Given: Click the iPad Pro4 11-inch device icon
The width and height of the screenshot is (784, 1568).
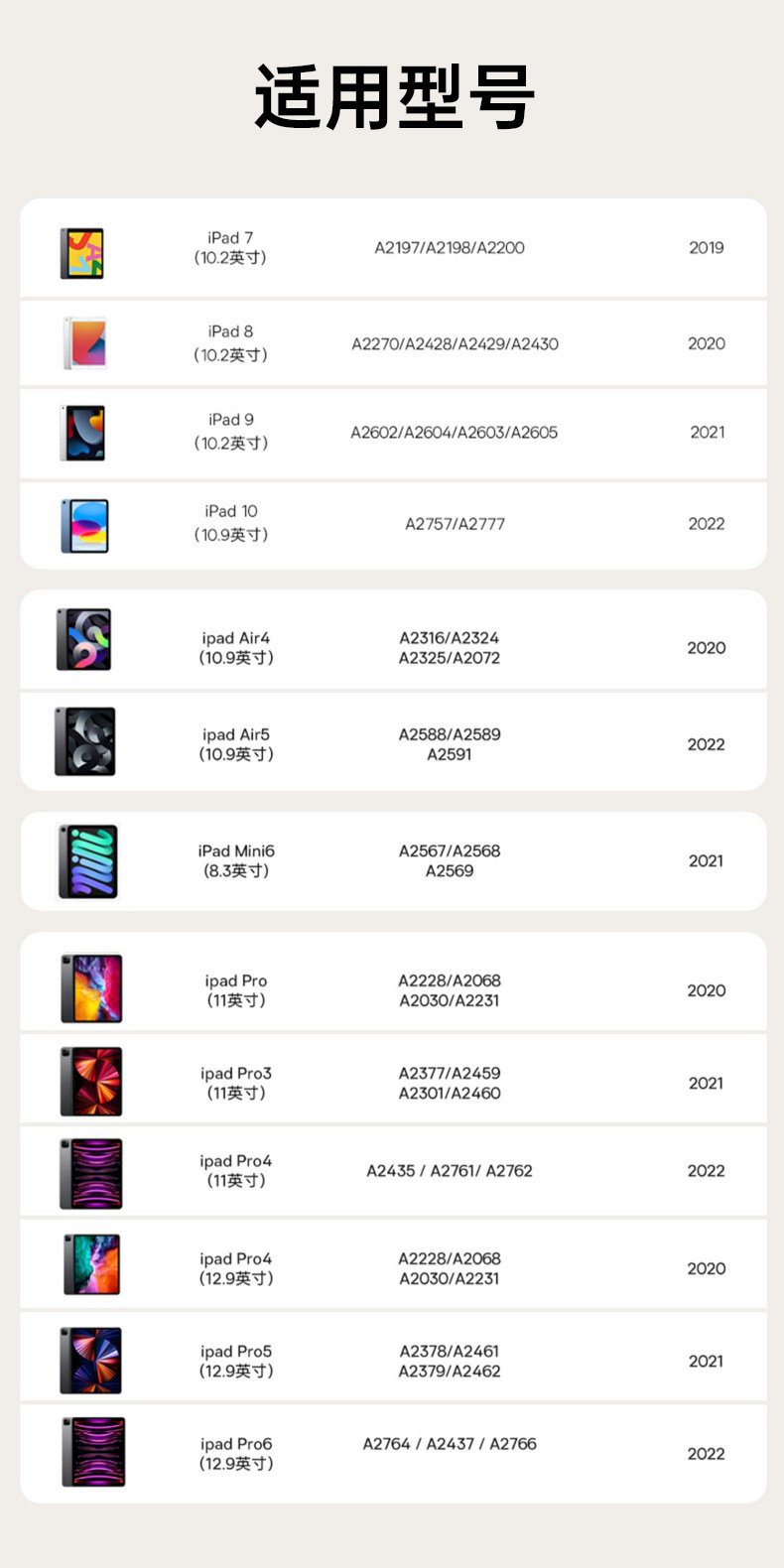Looking at the screenshot, I should pyautogui.click(x=91, y=1173).
